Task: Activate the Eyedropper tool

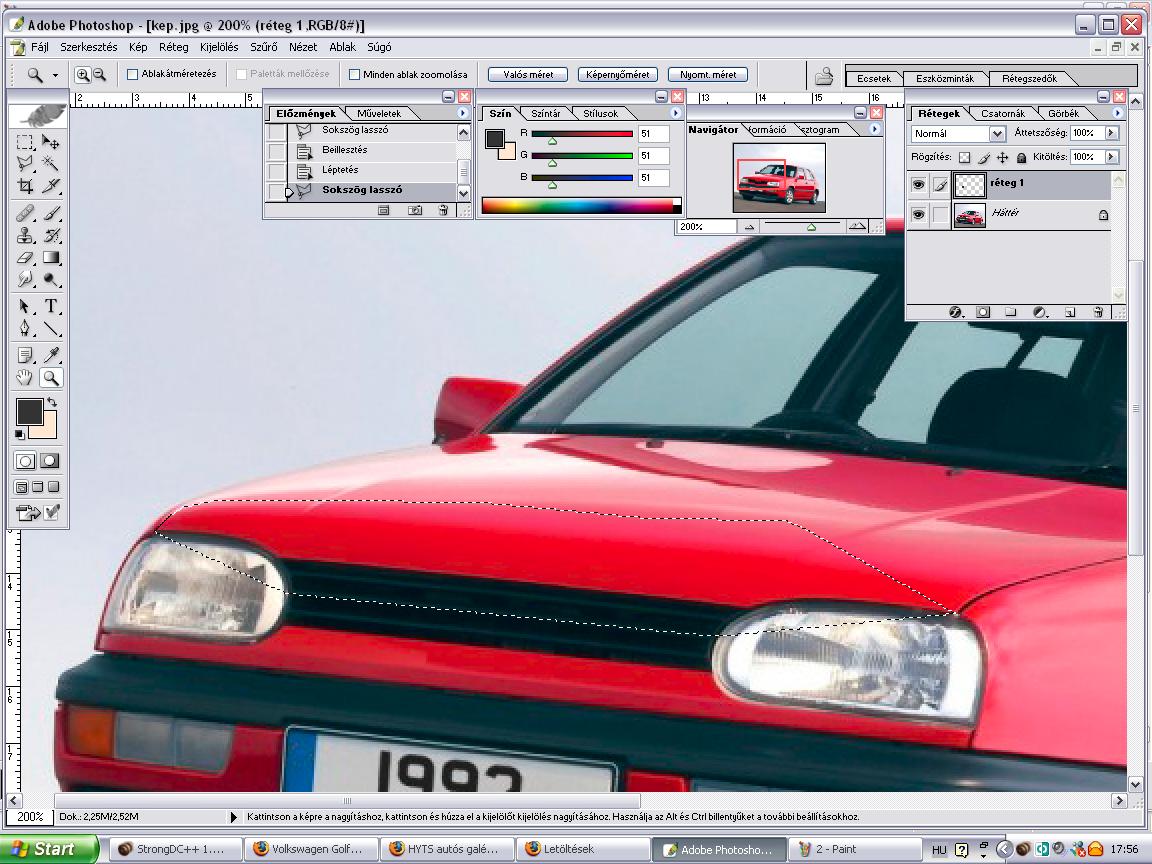Action: [51, 354]
